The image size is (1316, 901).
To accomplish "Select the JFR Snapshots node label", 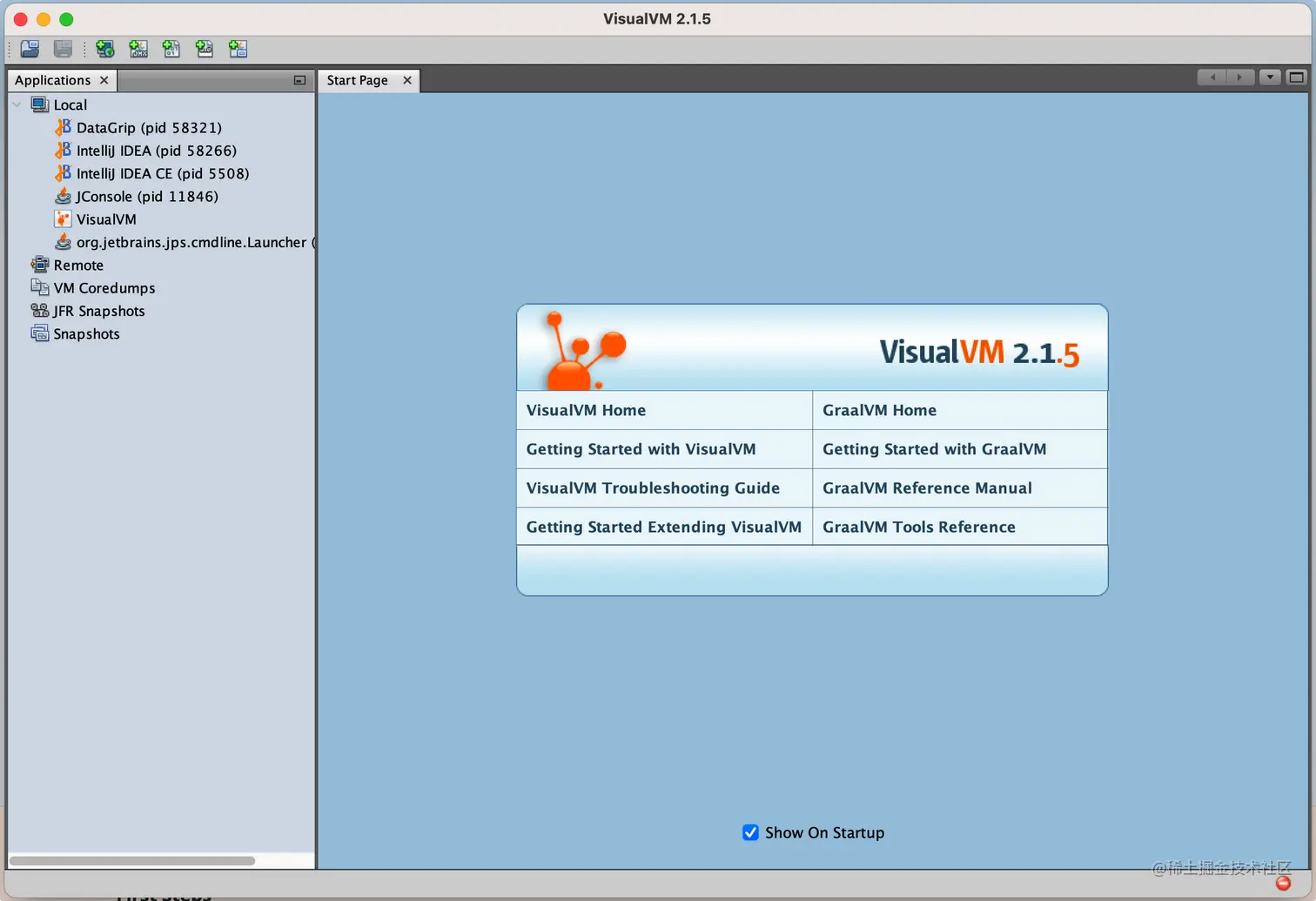I will click(x=99, y=311).
